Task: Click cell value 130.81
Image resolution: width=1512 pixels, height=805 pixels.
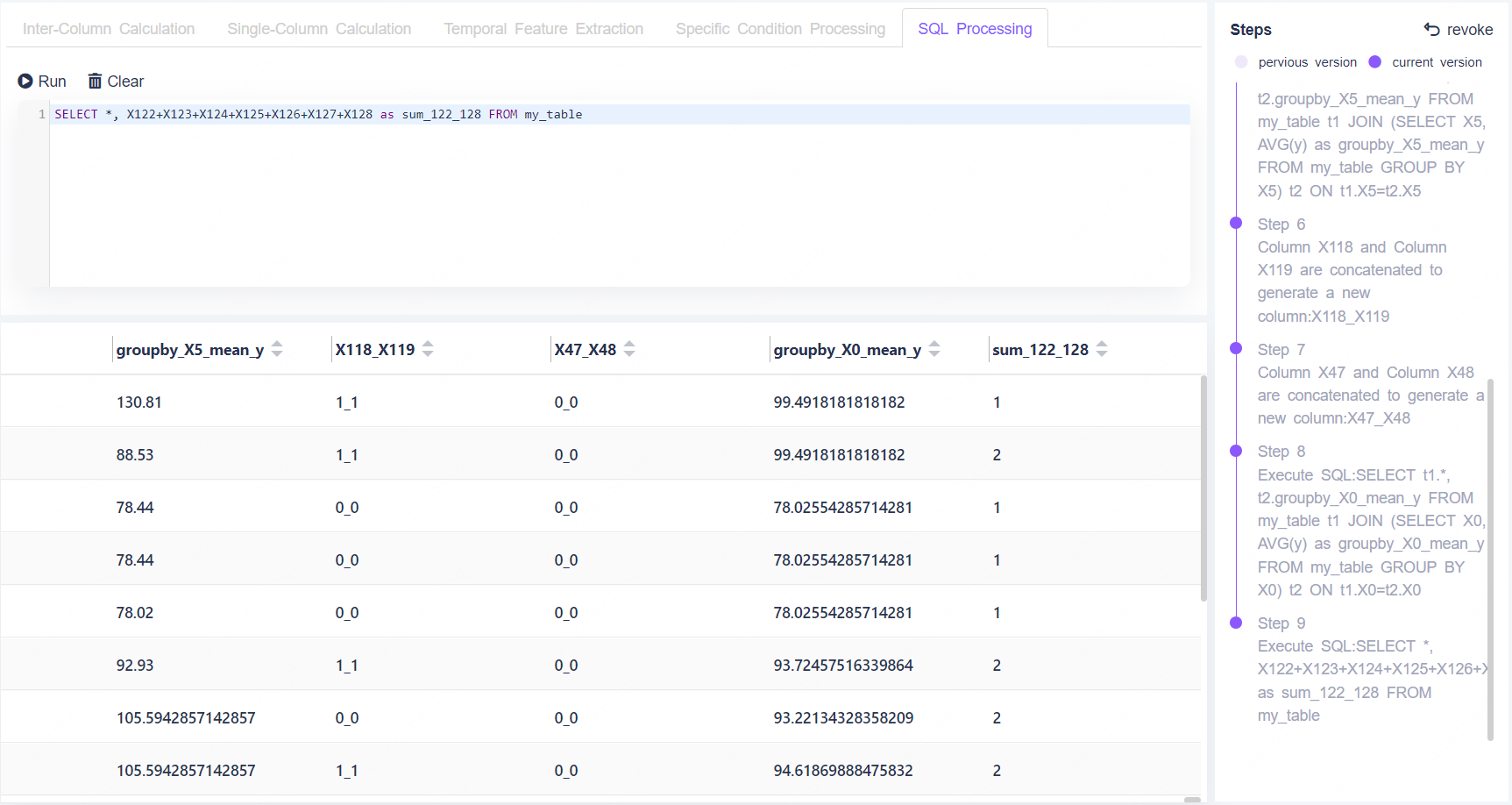Action: pyautogui.click(x=139, y=402)
